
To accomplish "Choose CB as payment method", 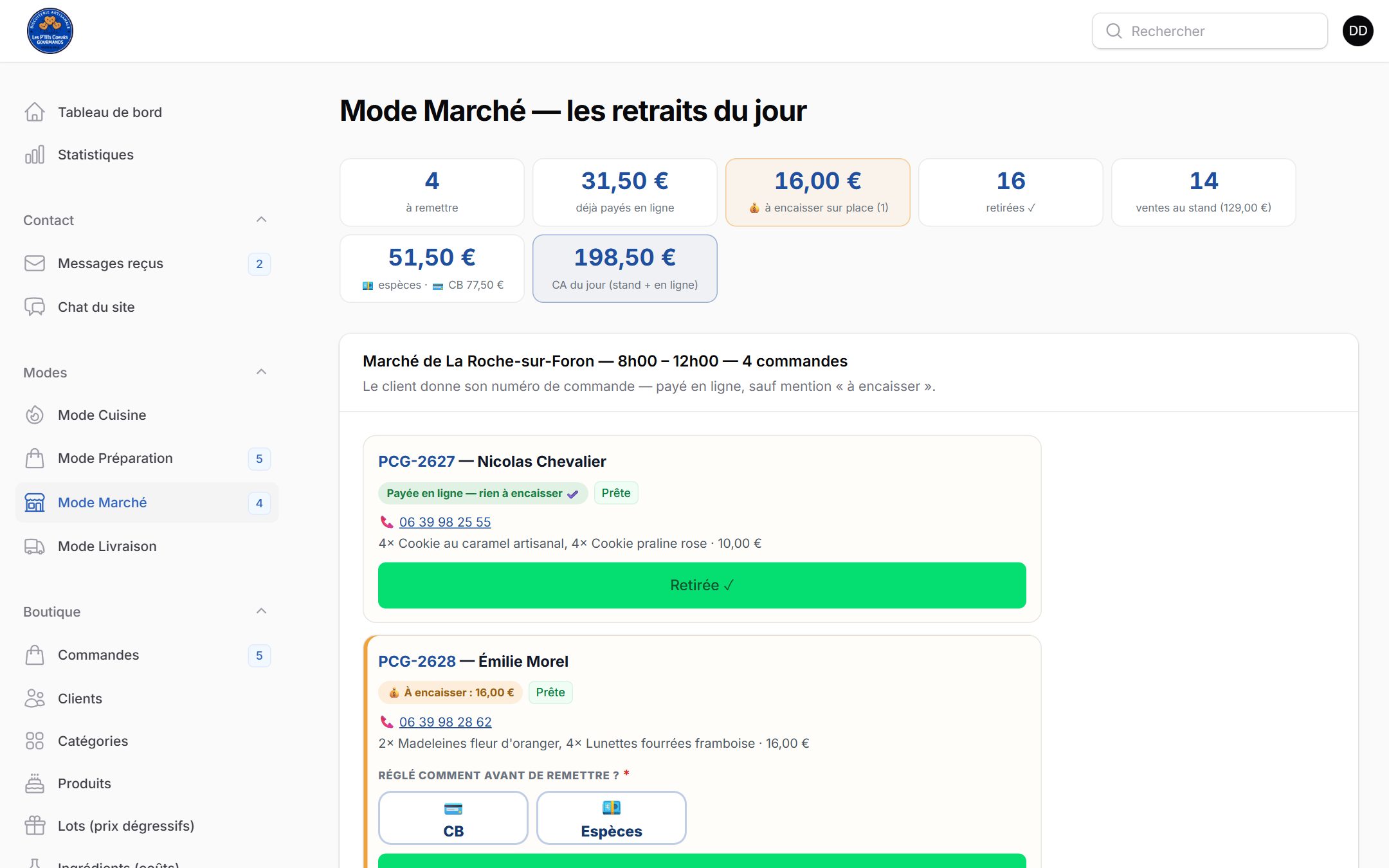I will (453, 818).
